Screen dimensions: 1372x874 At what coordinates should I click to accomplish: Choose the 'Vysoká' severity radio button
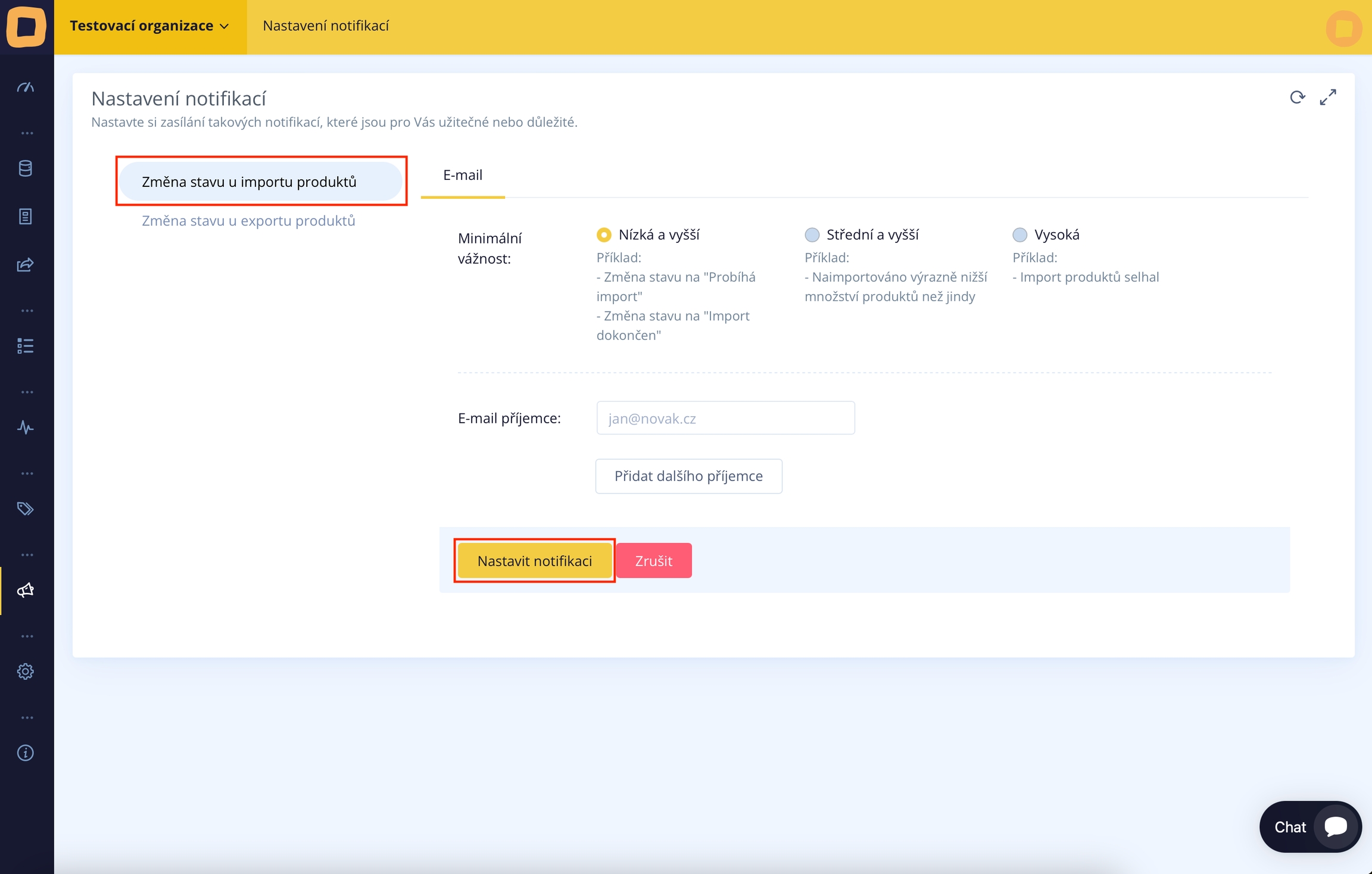tap(1019, 235)
